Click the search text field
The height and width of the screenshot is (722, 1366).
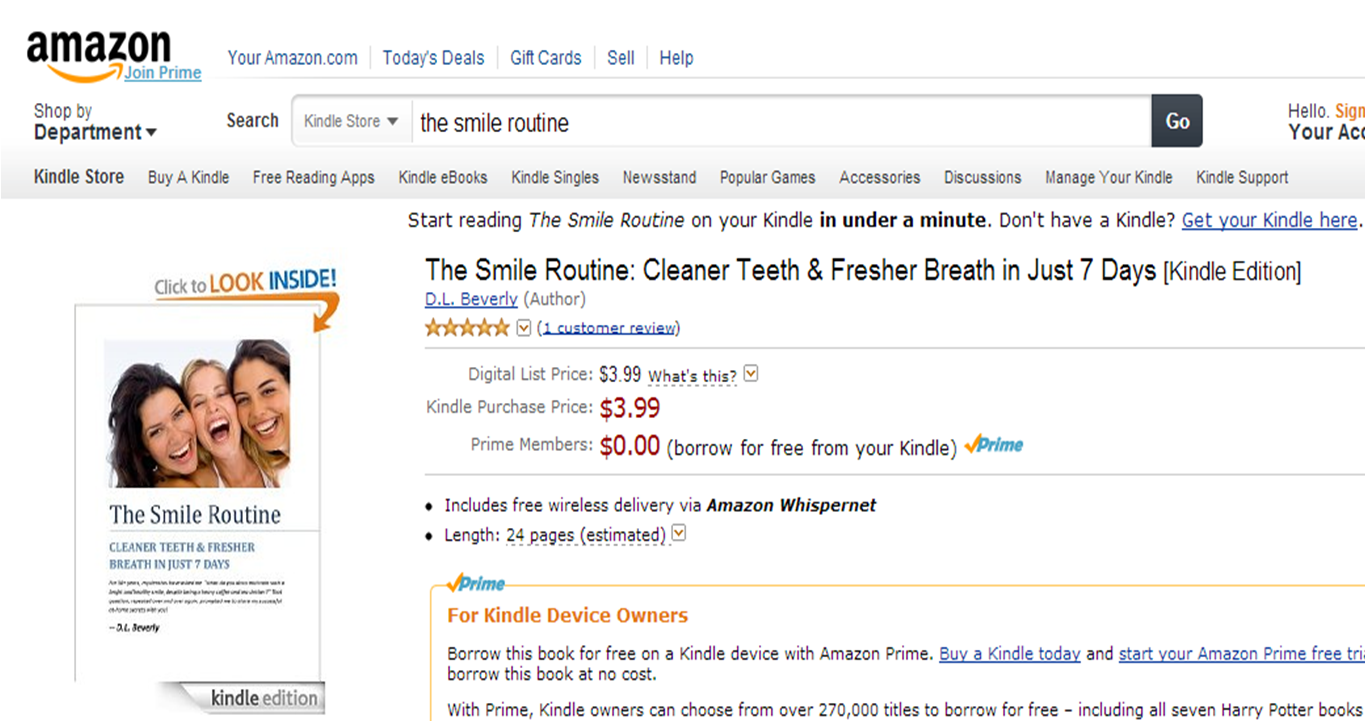point(780,122)
